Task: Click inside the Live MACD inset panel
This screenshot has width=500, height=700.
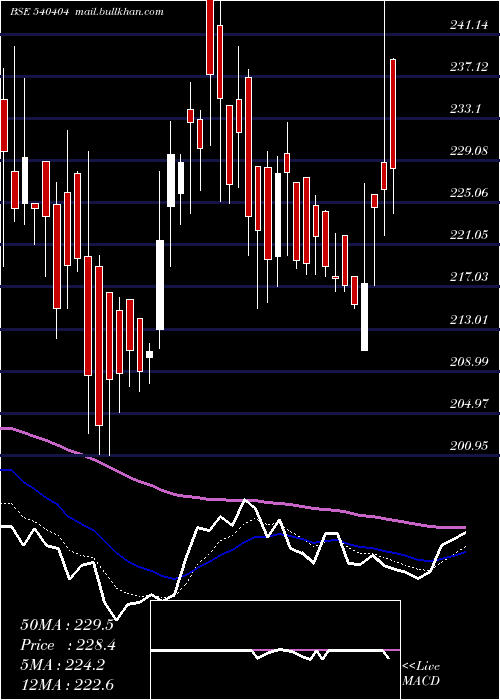Action: coord(275,650)
